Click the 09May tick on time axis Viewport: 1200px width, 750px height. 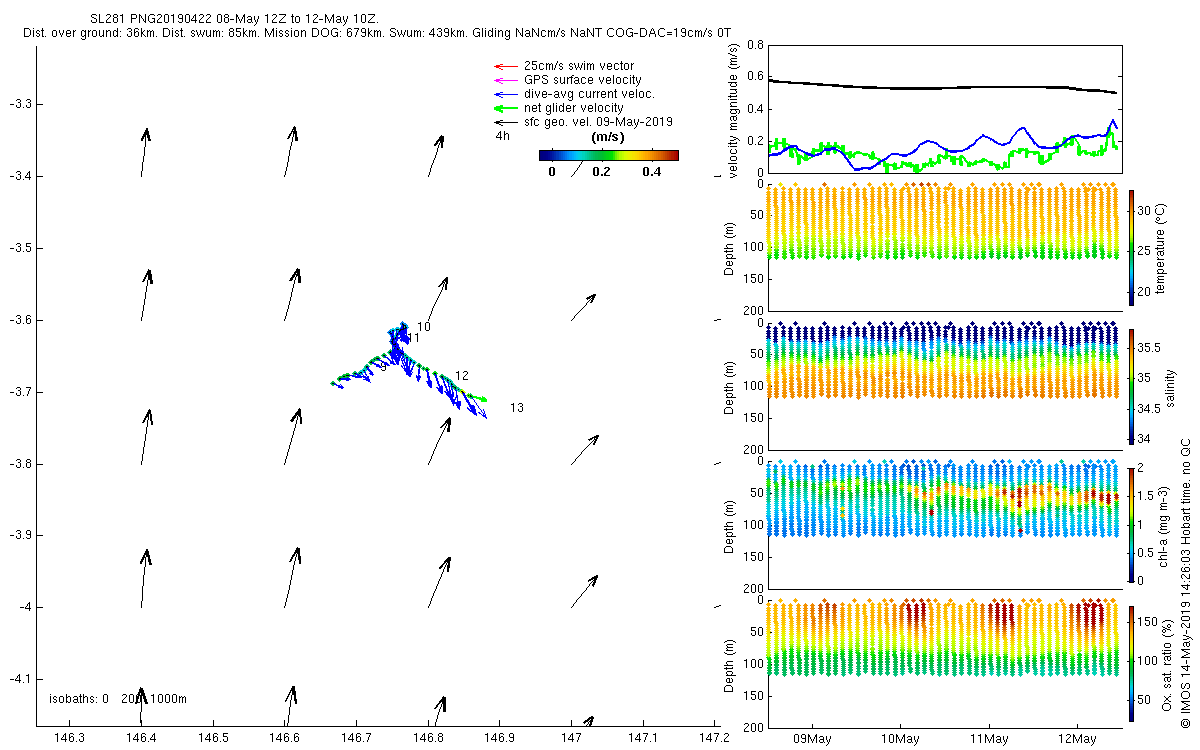pyautogui.click(x=812, y=740)
